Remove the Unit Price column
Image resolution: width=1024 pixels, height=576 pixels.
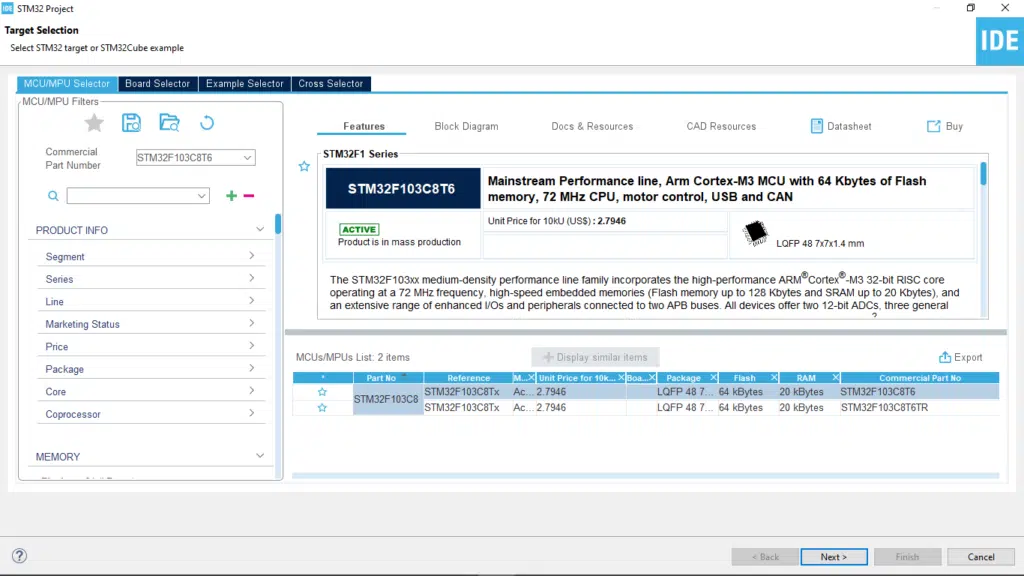tap(621, 377)
